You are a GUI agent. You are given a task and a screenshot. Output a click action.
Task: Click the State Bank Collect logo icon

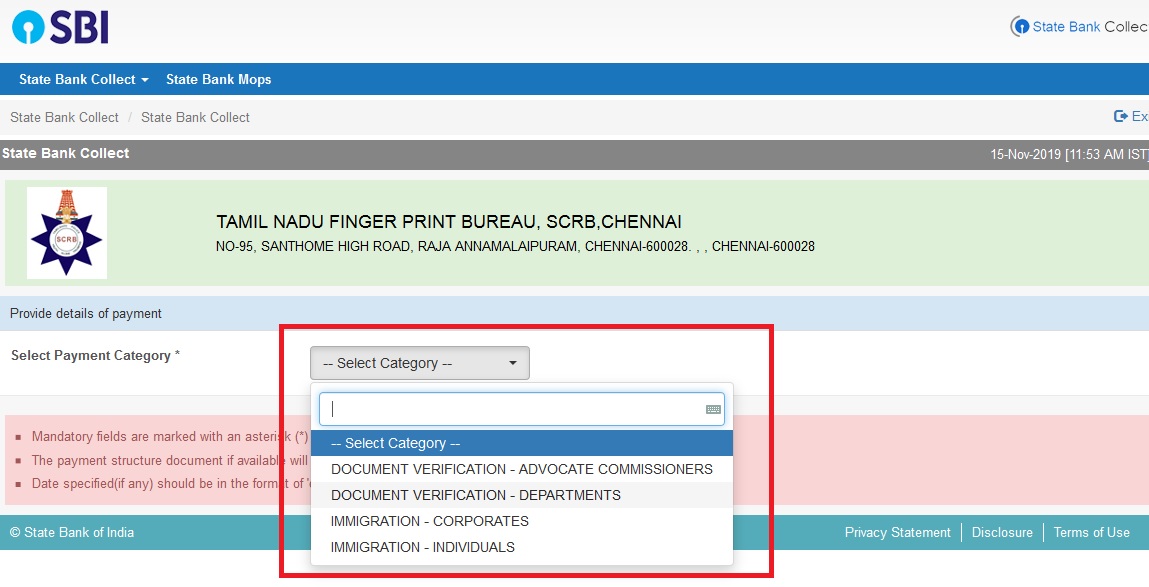[1019, 27]
